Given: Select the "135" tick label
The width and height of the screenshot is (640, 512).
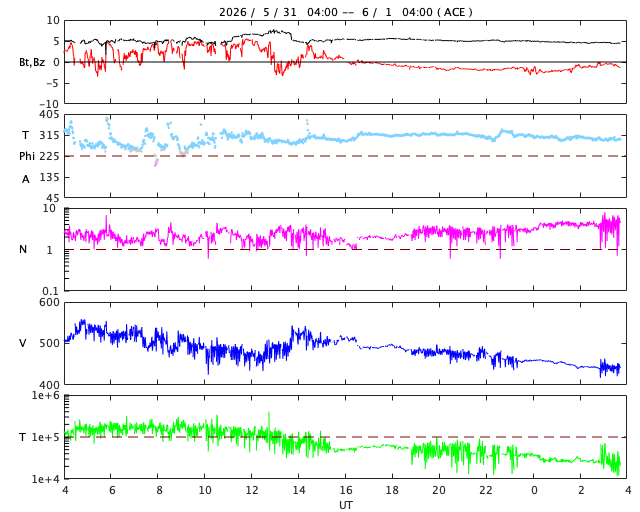Looking at the screenshot, I should [49, 177].
